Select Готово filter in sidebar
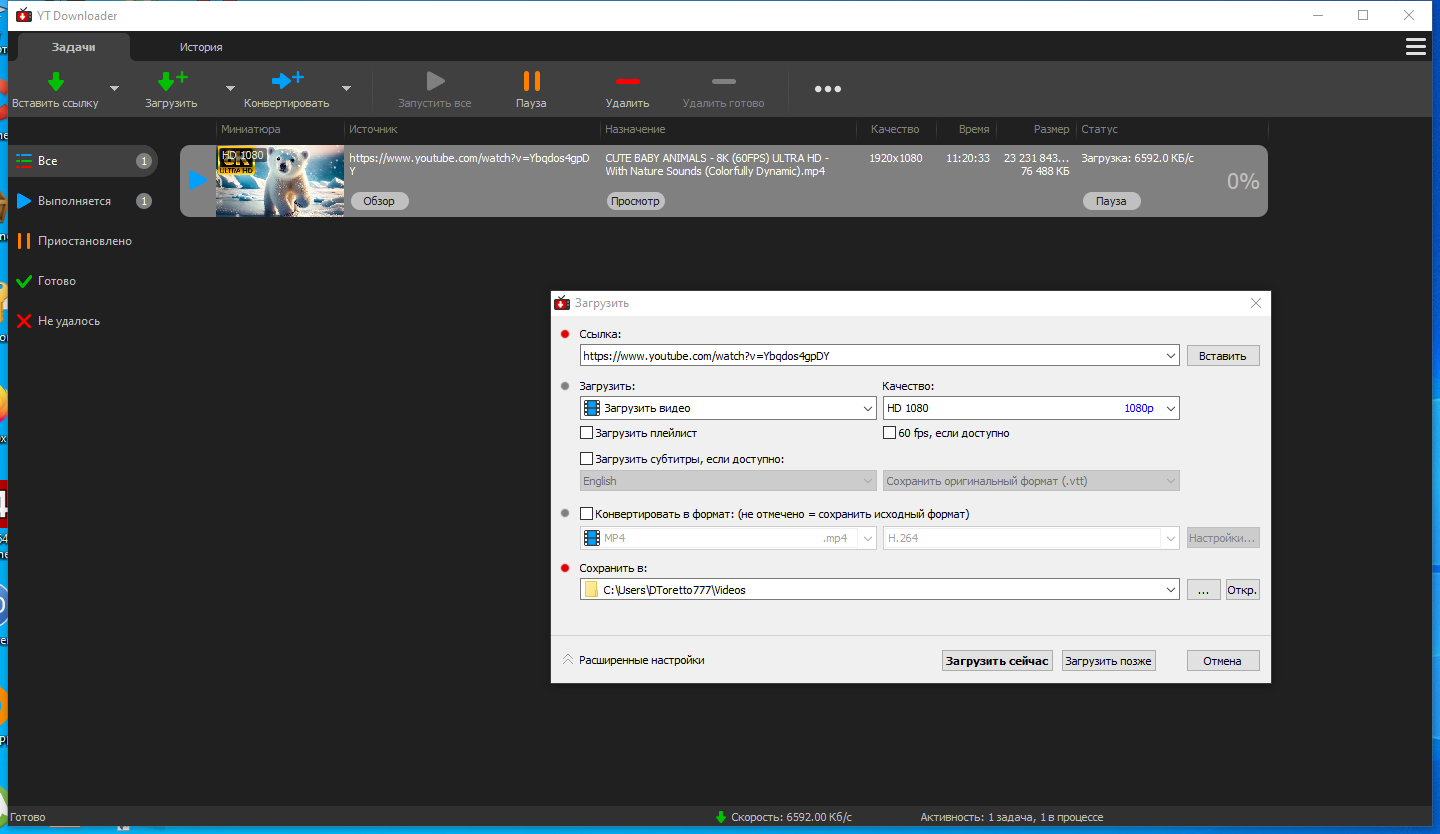Image resolution: width=1440 pixels, height=834 pixels. click(x=57, y=281)
